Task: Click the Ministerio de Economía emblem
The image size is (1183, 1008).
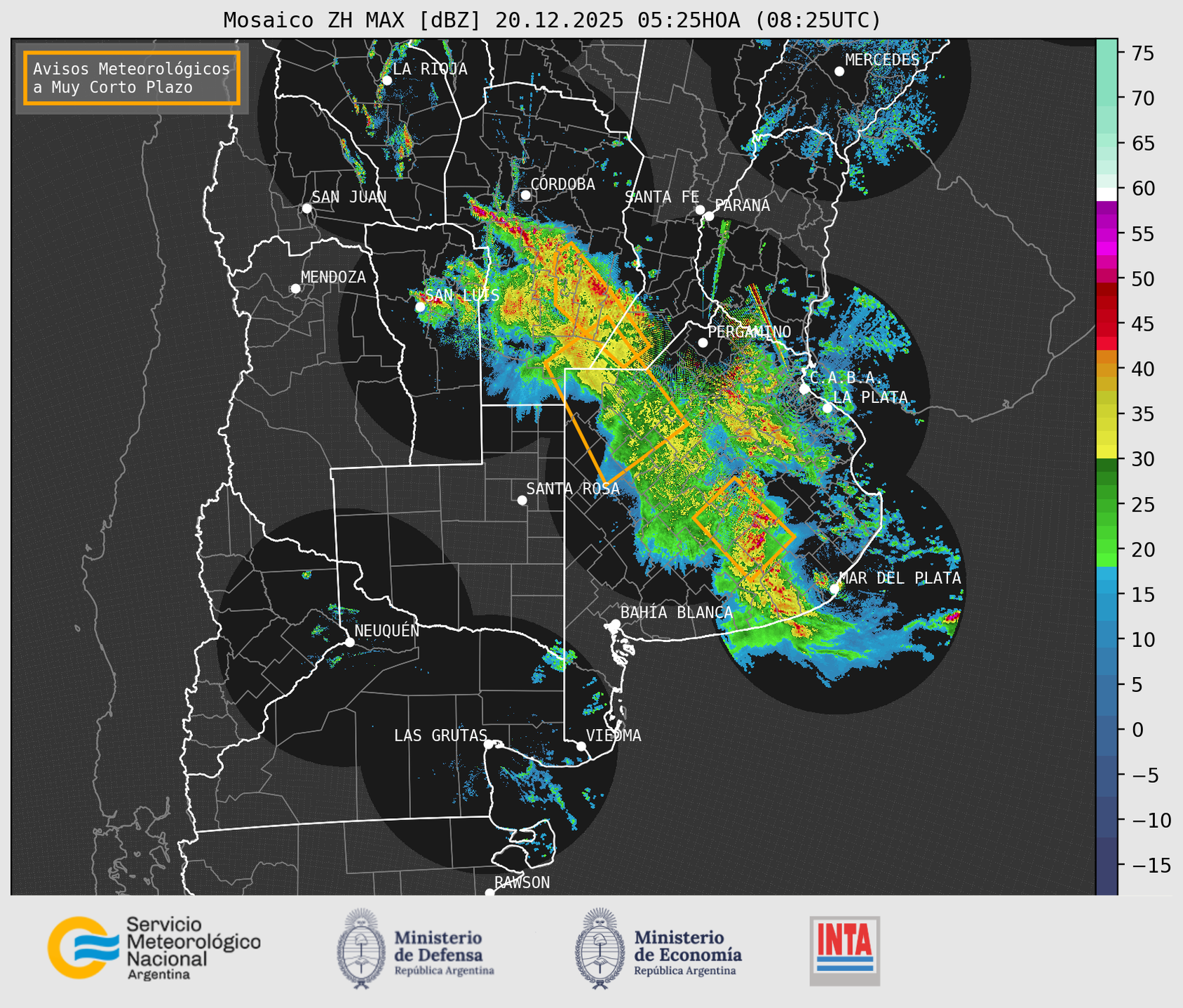Action: click(600, 948)
